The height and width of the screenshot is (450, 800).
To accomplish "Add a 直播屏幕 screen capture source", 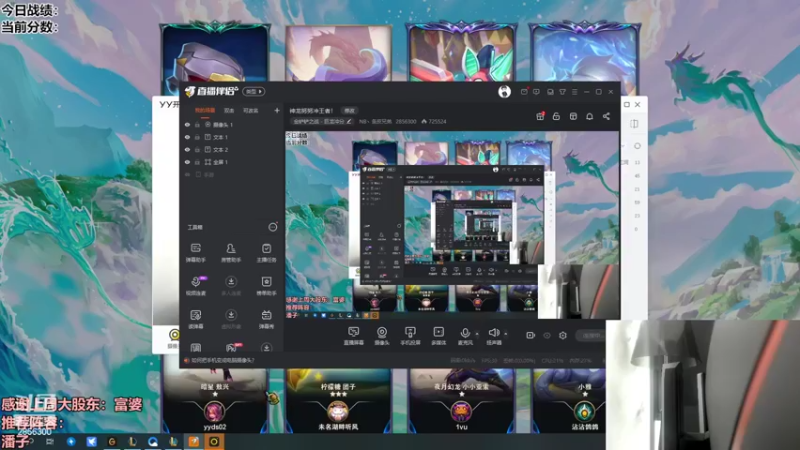I will (x=354, y=336).
